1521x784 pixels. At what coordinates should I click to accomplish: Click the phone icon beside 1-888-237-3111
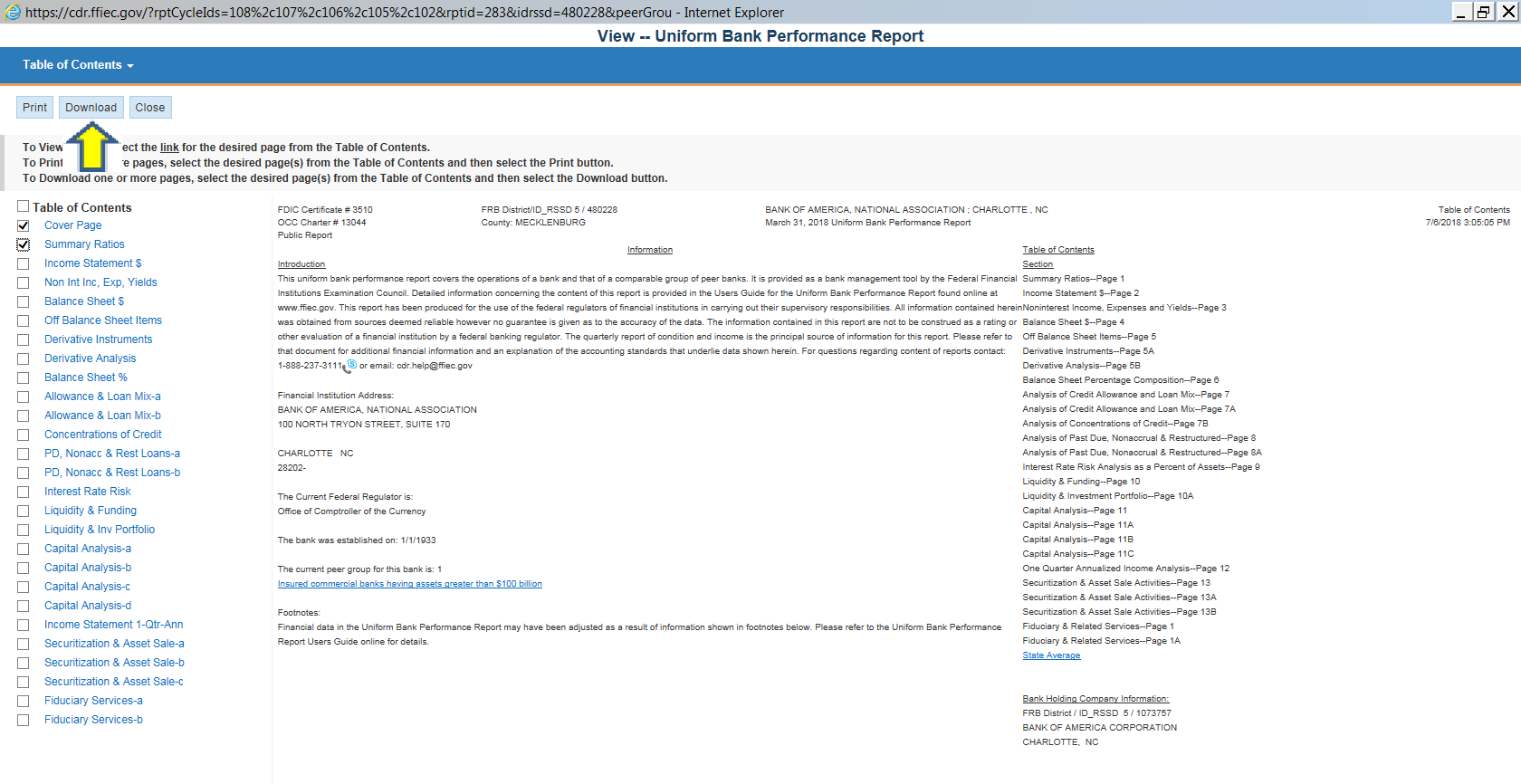[x=349, y=366]
